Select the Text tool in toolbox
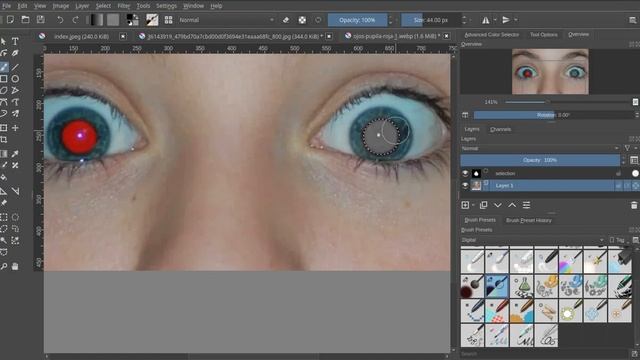Viewport: 640px width, 360px height. tap(15, 41)
